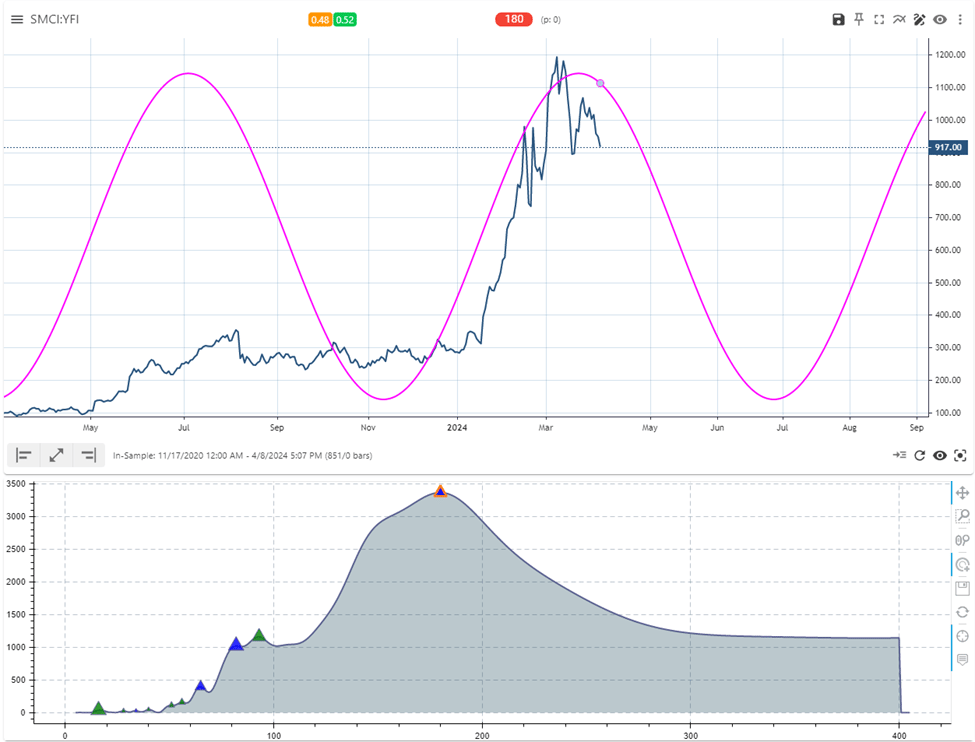The height and width of the screenshot is (742, 975).
Task: Save the spectrum plot image
Action: click(962, 588)
